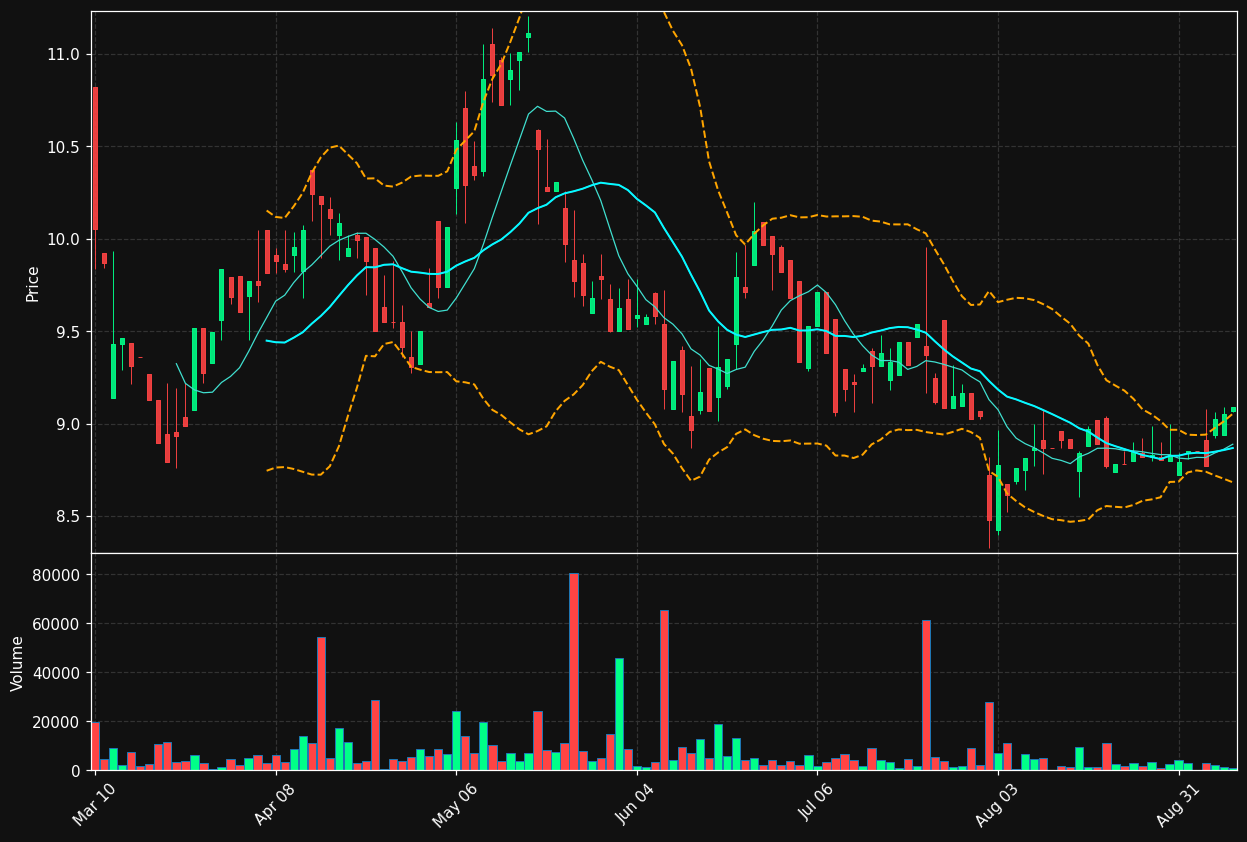Select the Aug 31 date label
This screenshot has height=842, width=1247.
pyautogui.click(x=1178, y=804)
